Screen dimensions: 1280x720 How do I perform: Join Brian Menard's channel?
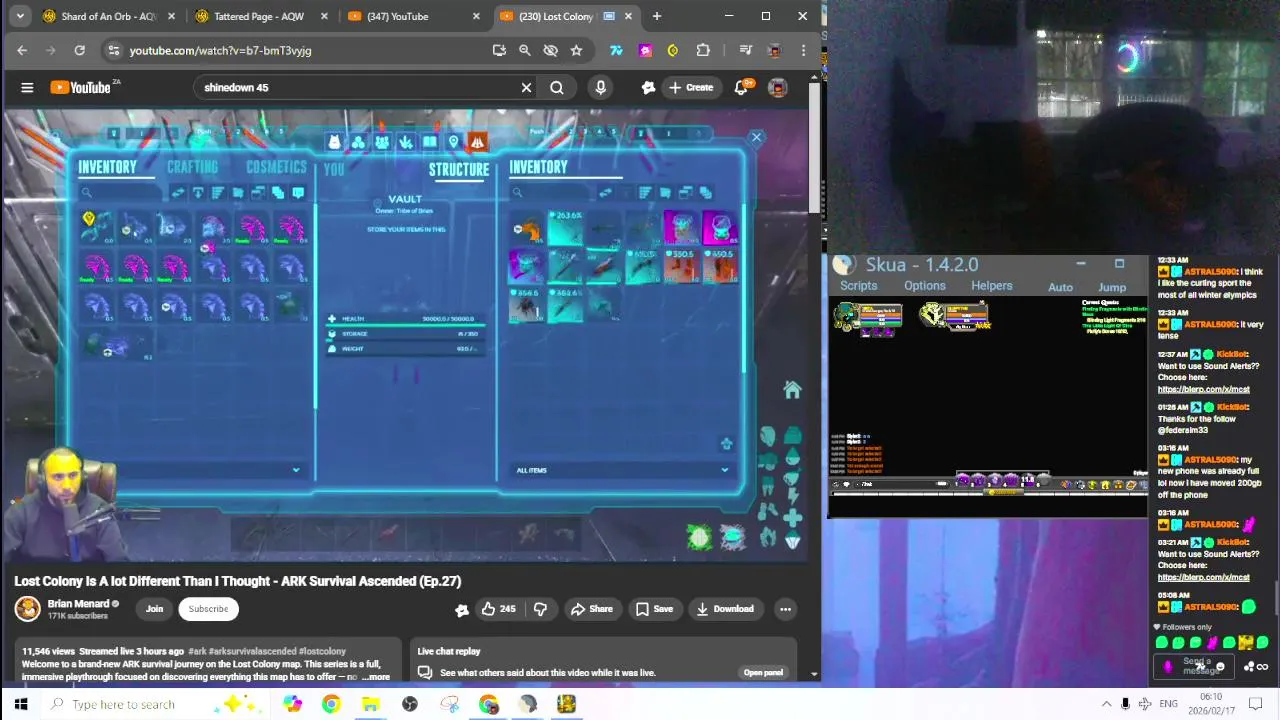click(x=154, y=609)
